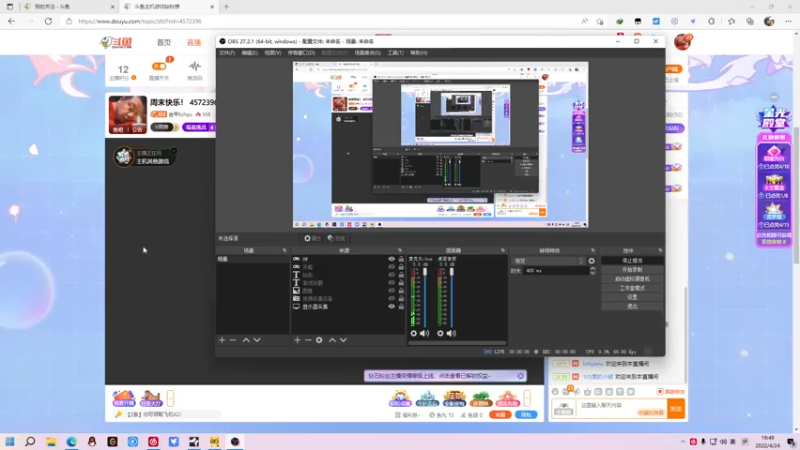Toggle the 直播开关 live switch
800x450 pixels.
tap(159, 66)
